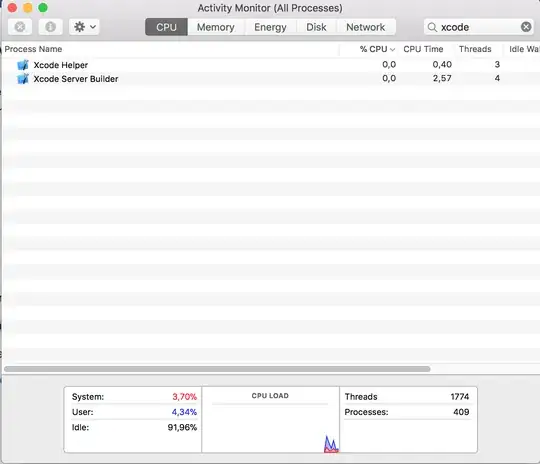Image resolution: width=540 pixels, height=464 pixels.
Task: Click the Quit Process (X) toolbar icon
Action: [x=20, y=27]
